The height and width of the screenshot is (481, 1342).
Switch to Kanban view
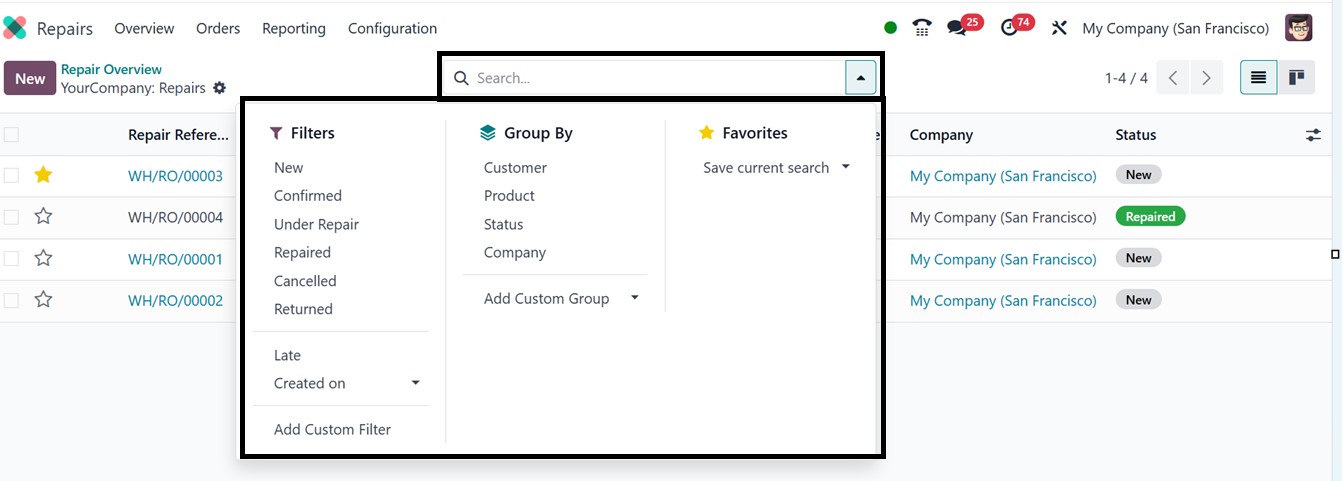(1296, 78)
